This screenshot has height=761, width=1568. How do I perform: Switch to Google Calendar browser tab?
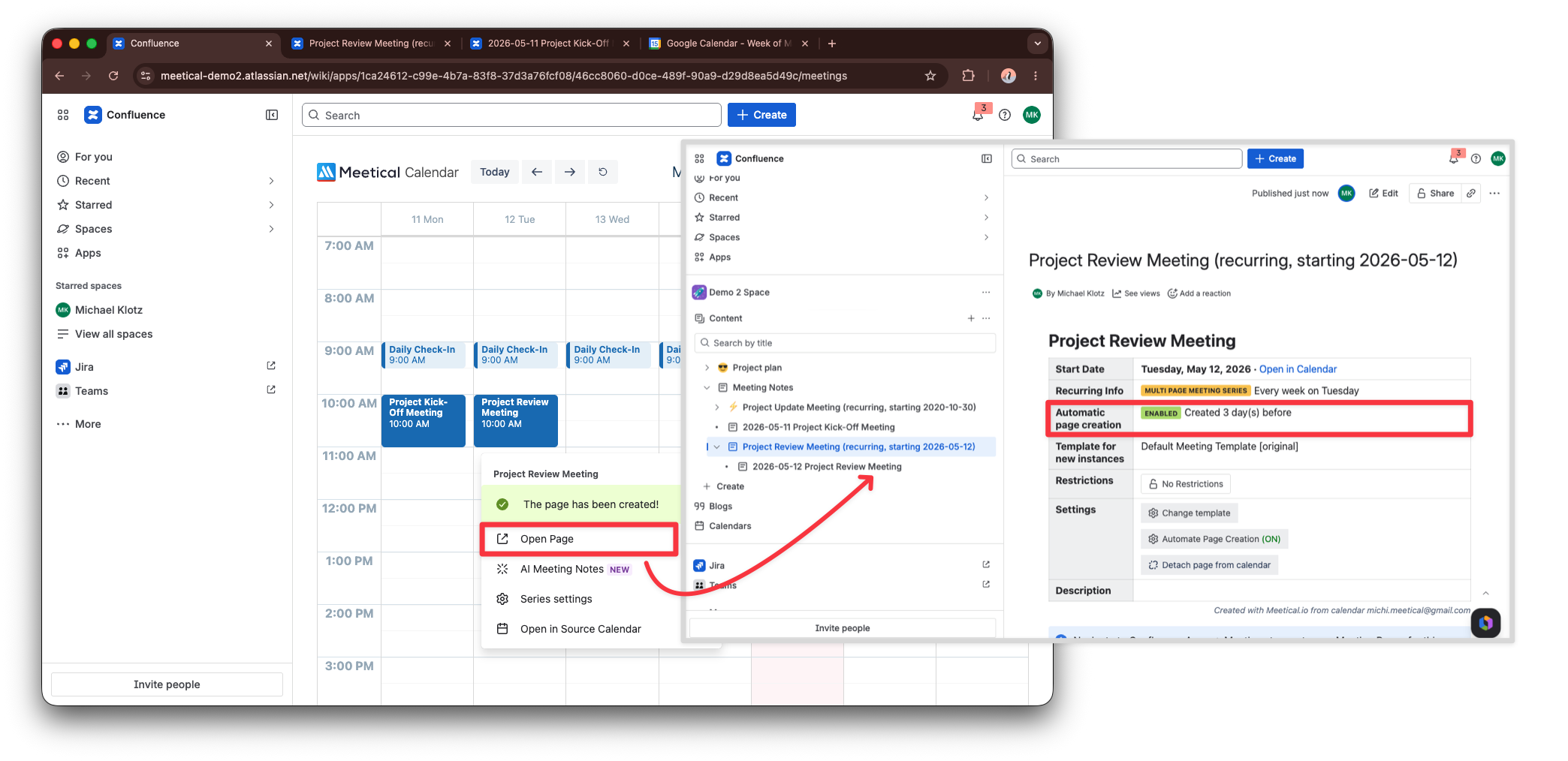coord(728,44)
